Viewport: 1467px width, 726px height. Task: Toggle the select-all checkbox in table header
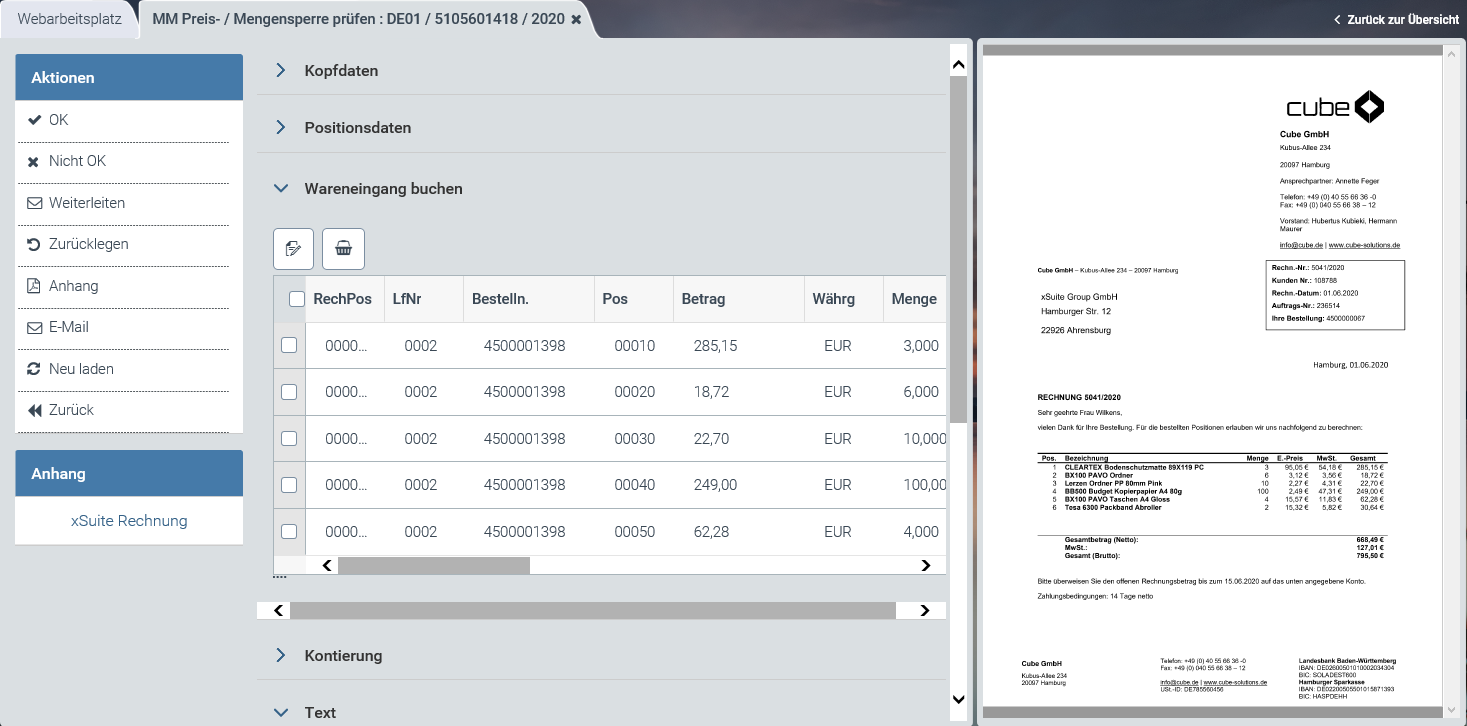click(x=297, y=299)
